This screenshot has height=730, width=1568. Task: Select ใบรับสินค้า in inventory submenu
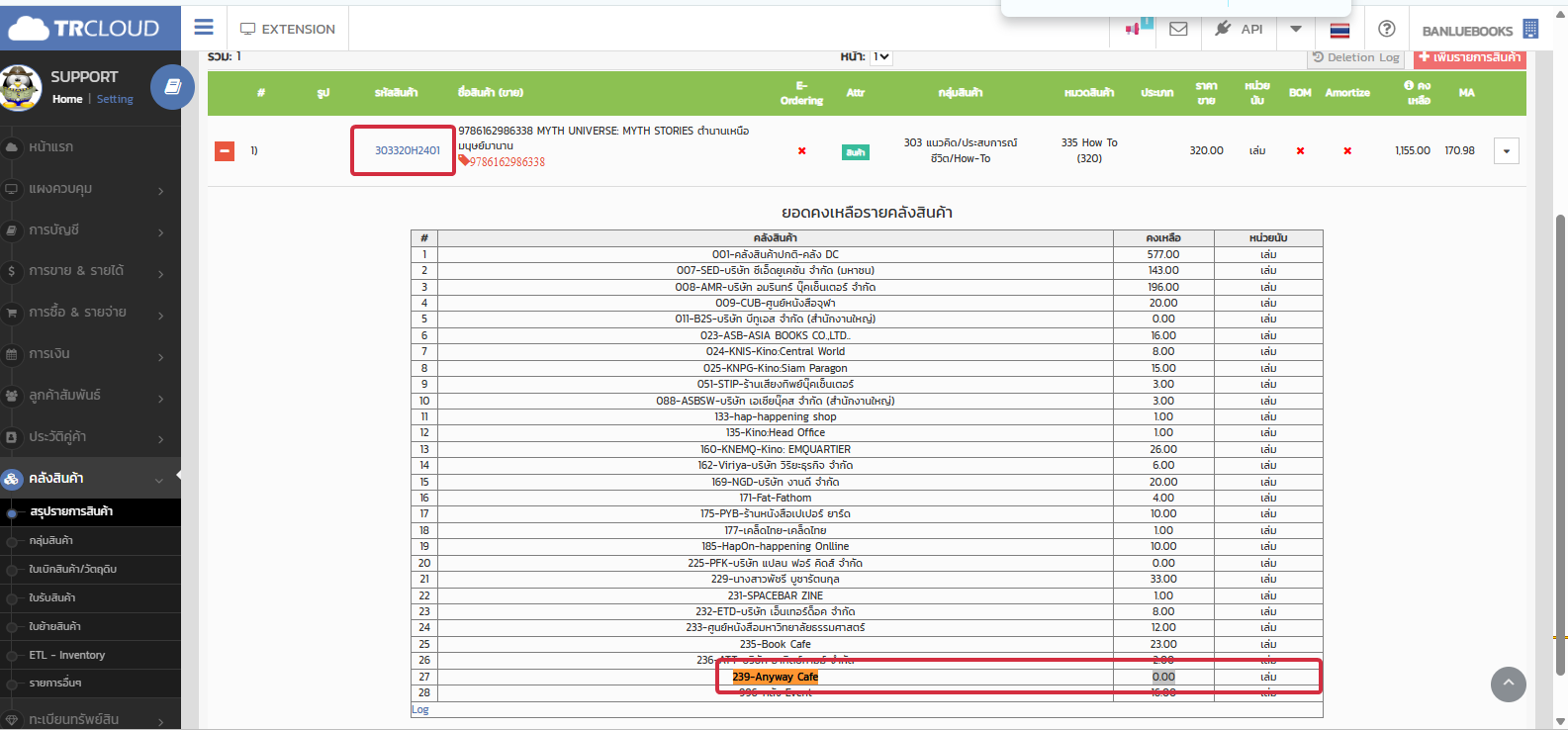coord(52,597)
